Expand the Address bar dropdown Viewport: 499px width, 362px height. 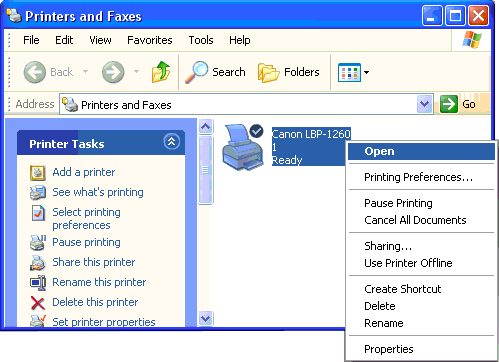424,104
